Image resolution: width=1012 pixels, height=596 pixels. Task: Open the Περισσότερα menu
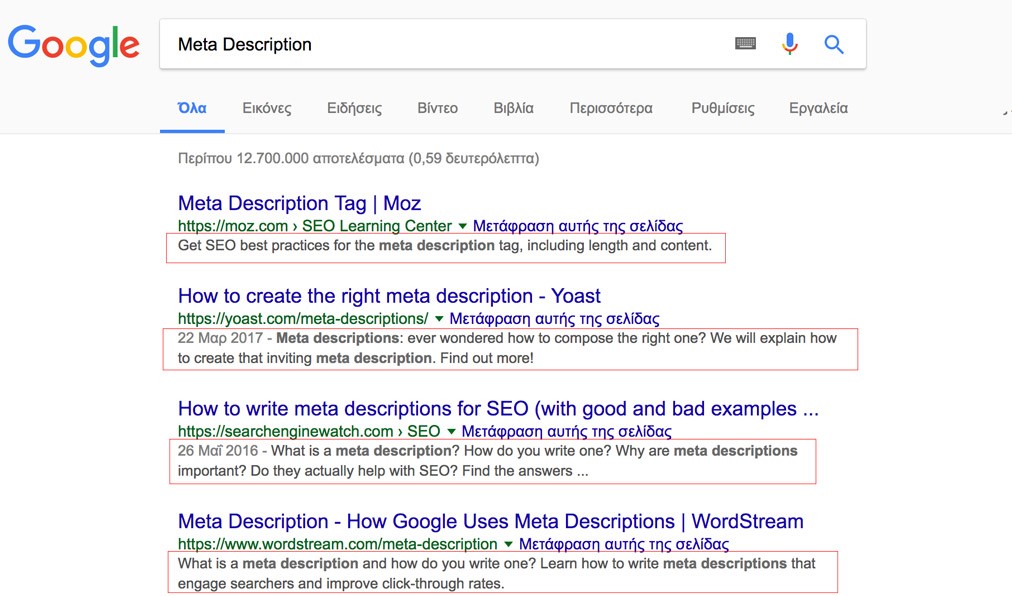610,108
